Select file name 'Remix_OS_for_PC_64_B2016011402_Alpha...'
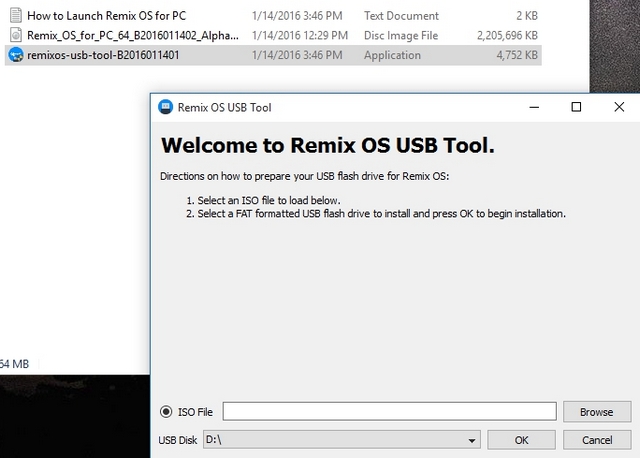The image size is (640, 458). 133,36
